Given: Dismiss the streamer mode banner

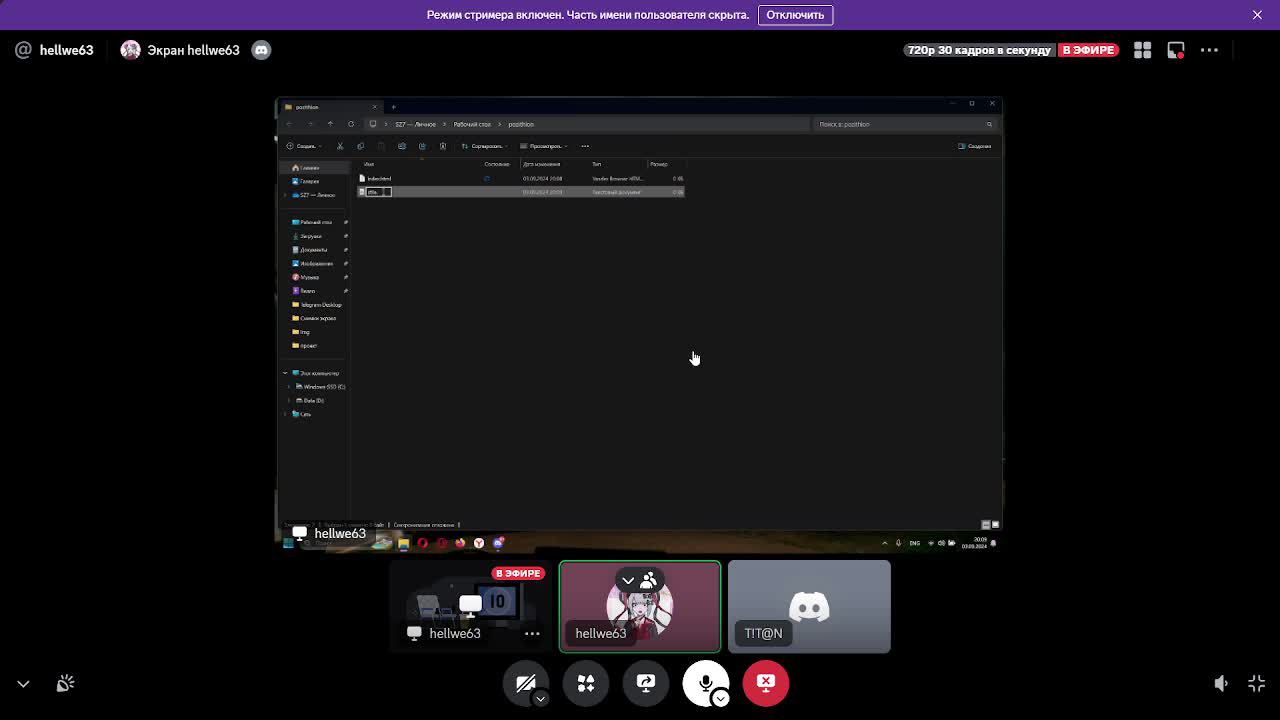Looking at the screenshot, I should tap(1257, 15).
